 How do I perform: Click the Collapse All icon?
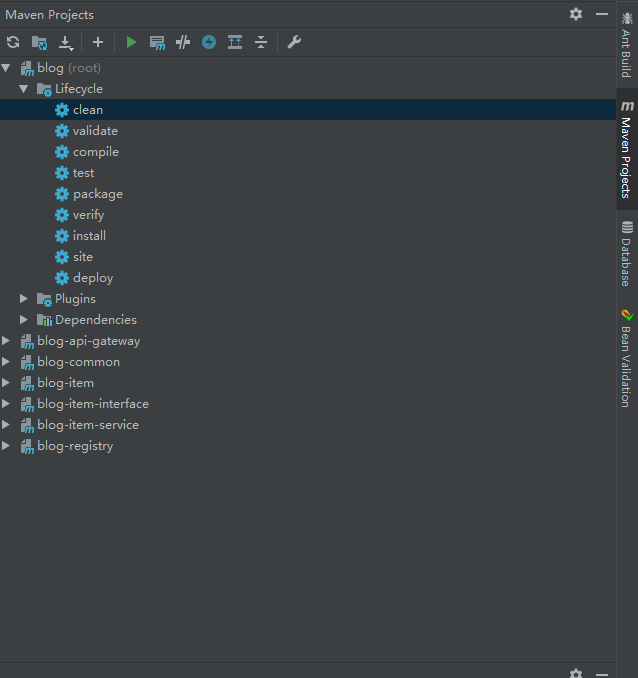[x=261, y=42]
